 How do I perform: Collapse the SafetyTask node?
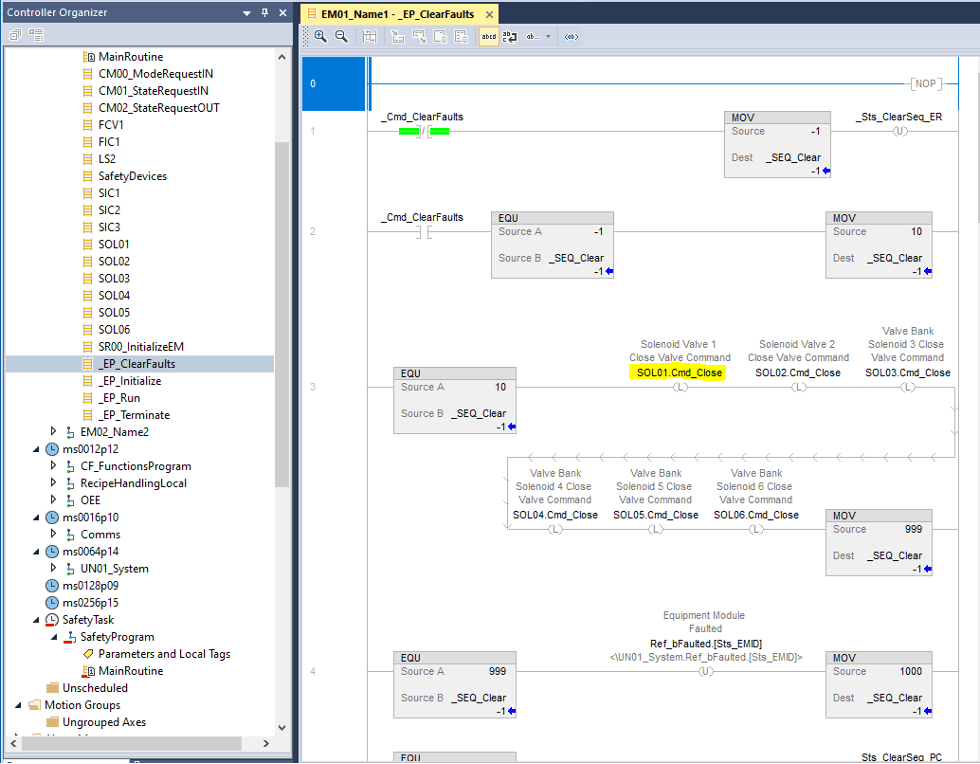(x=36, y=620)
